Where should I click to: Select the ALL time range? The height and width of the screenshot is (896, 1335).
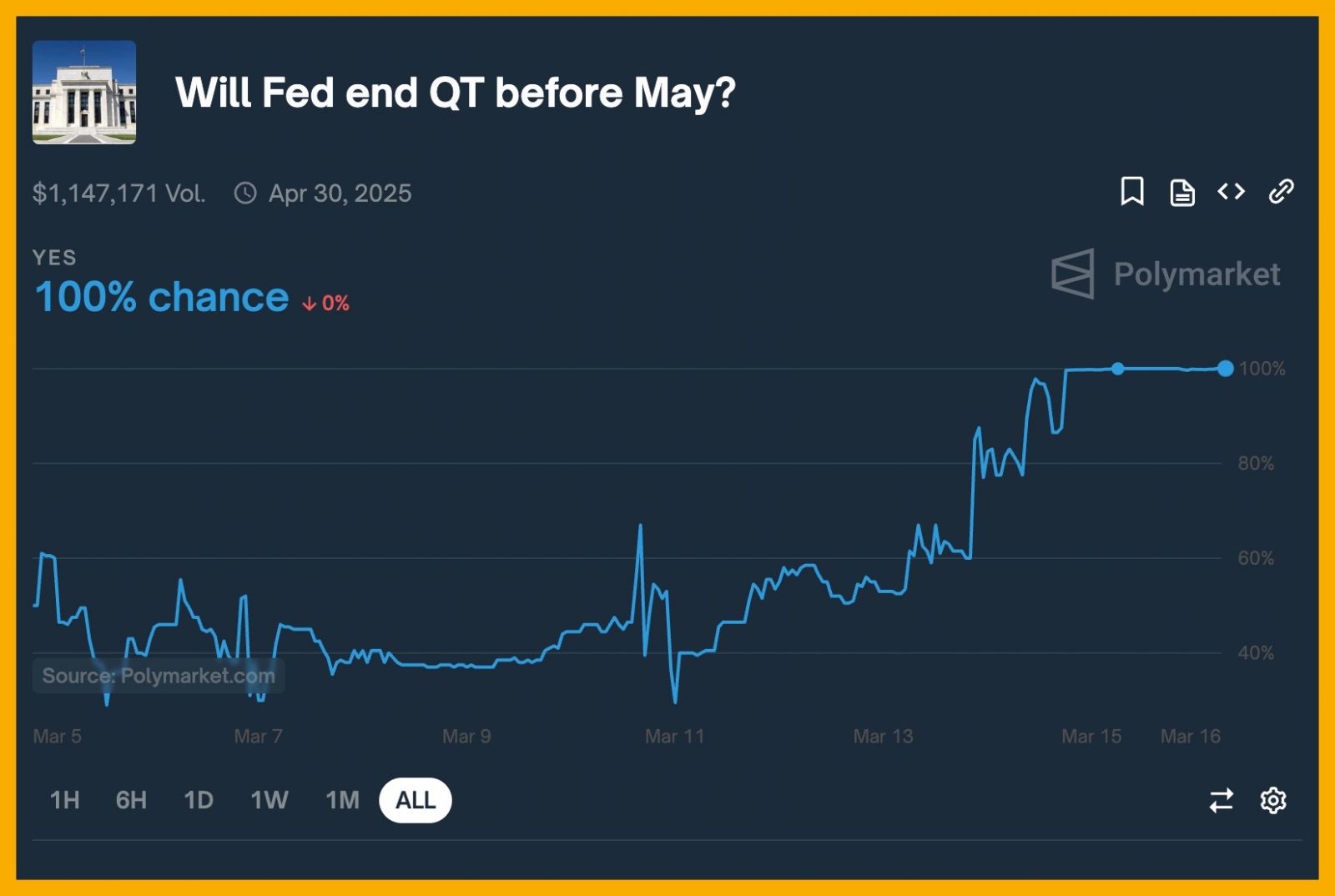416,800
